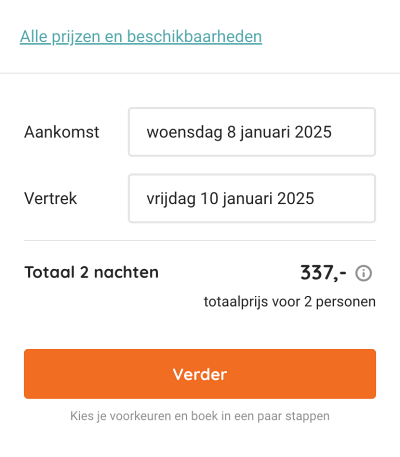This screenshot has height=457, width=400.
Task: Click the word 'nachten' in total row
Action: [126, 272]
